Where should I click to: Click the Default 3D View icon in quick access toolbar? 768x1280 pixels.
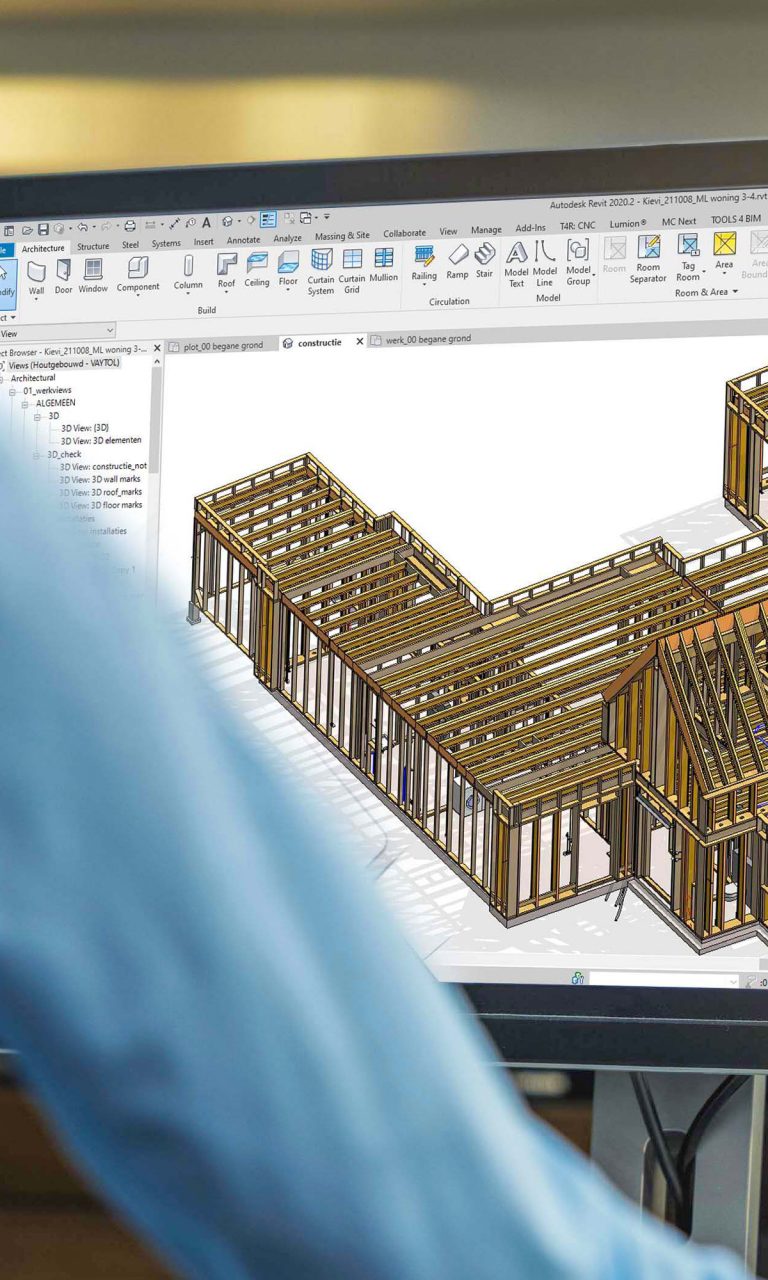click(x=227, y=221)
